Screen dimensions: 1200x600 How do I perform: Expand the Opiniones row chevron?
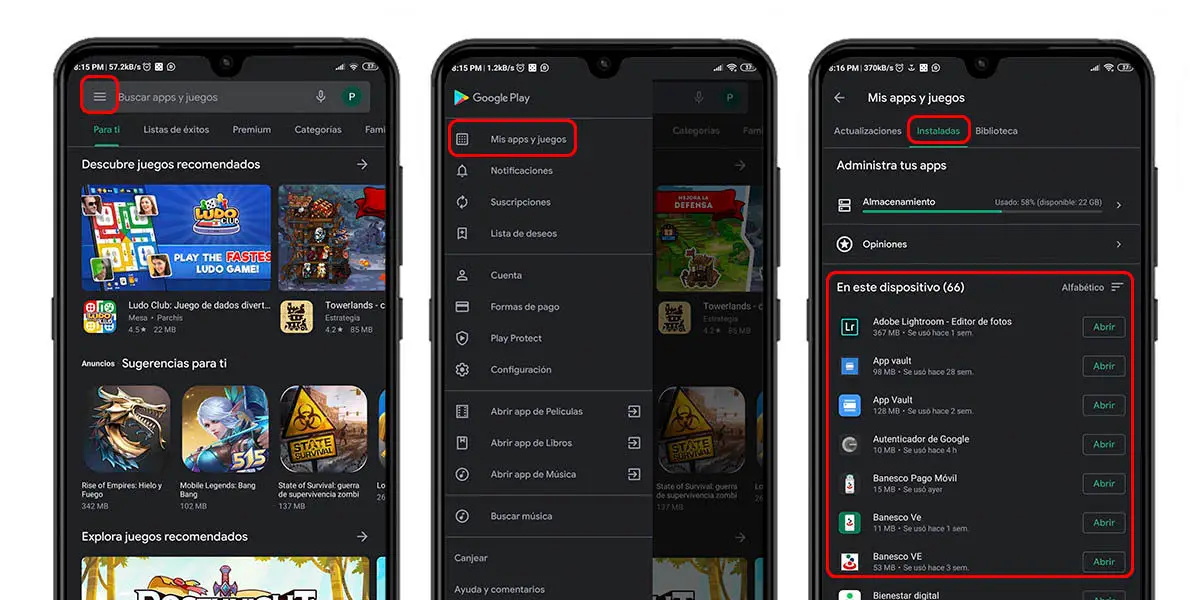(1118, 244)
